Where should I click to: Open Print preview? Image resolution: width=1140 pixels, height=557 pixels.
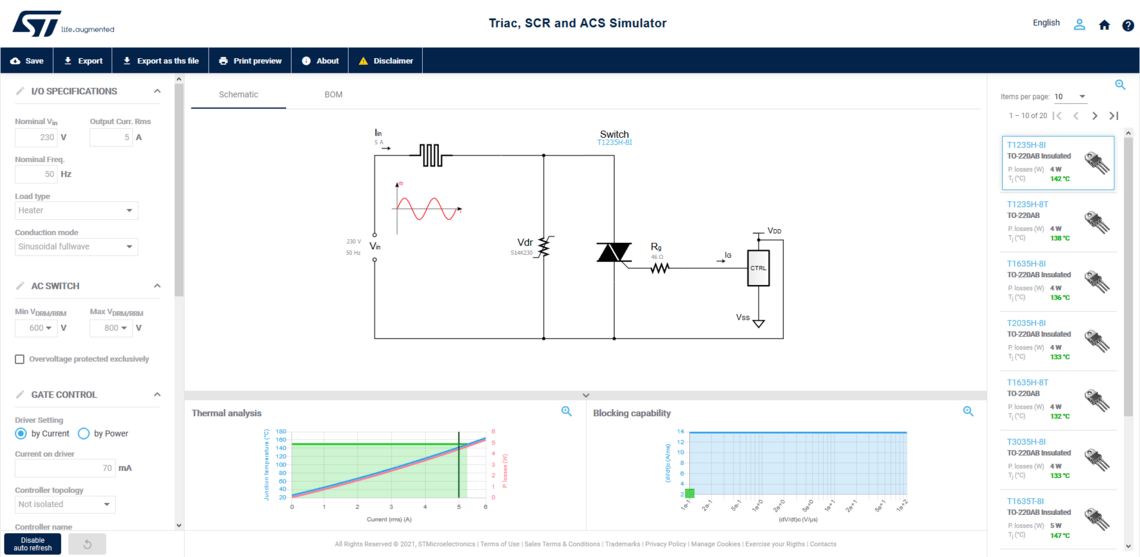coord(250,61)
